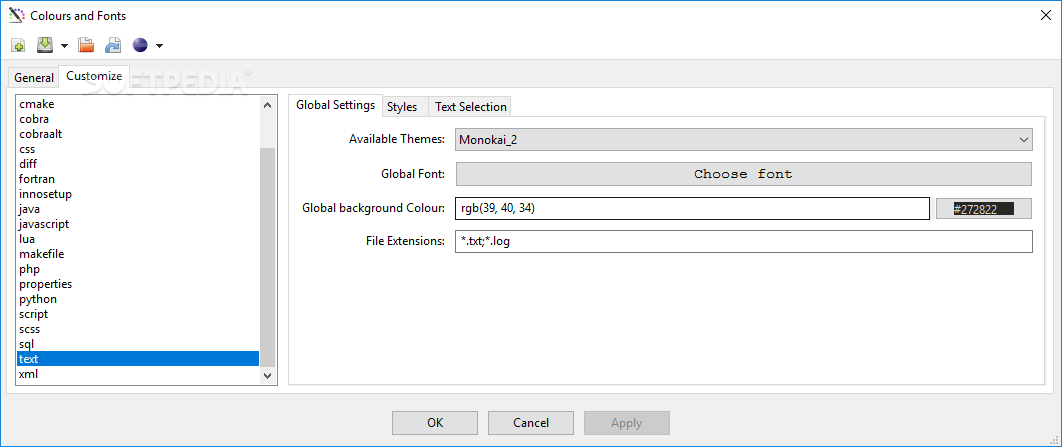Select python in the lexer list
1062x447 pixels.
point(137,299)
